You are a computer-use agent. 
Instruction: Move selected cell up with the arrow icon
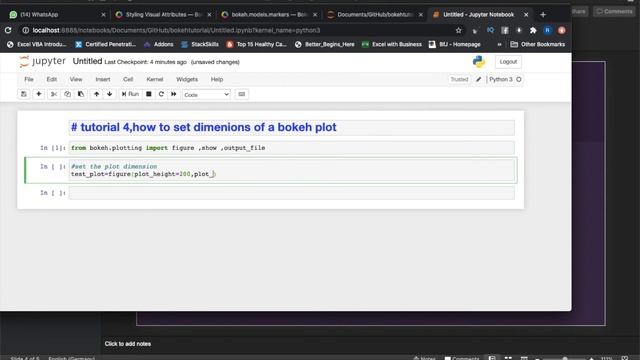point(96,94)
